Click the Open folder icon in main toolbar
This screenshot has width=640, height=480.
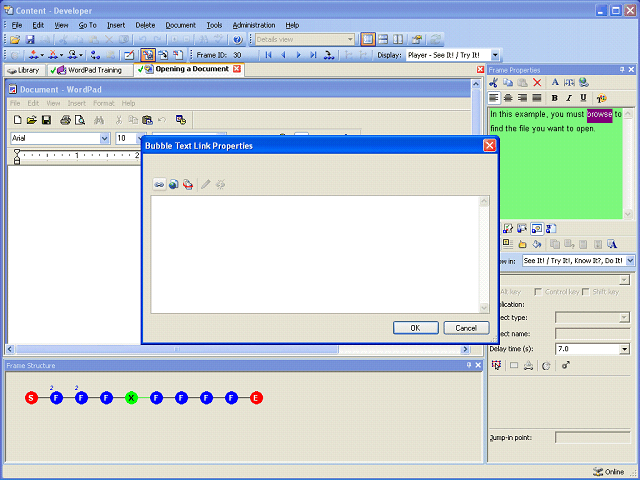tap(15, 40)
